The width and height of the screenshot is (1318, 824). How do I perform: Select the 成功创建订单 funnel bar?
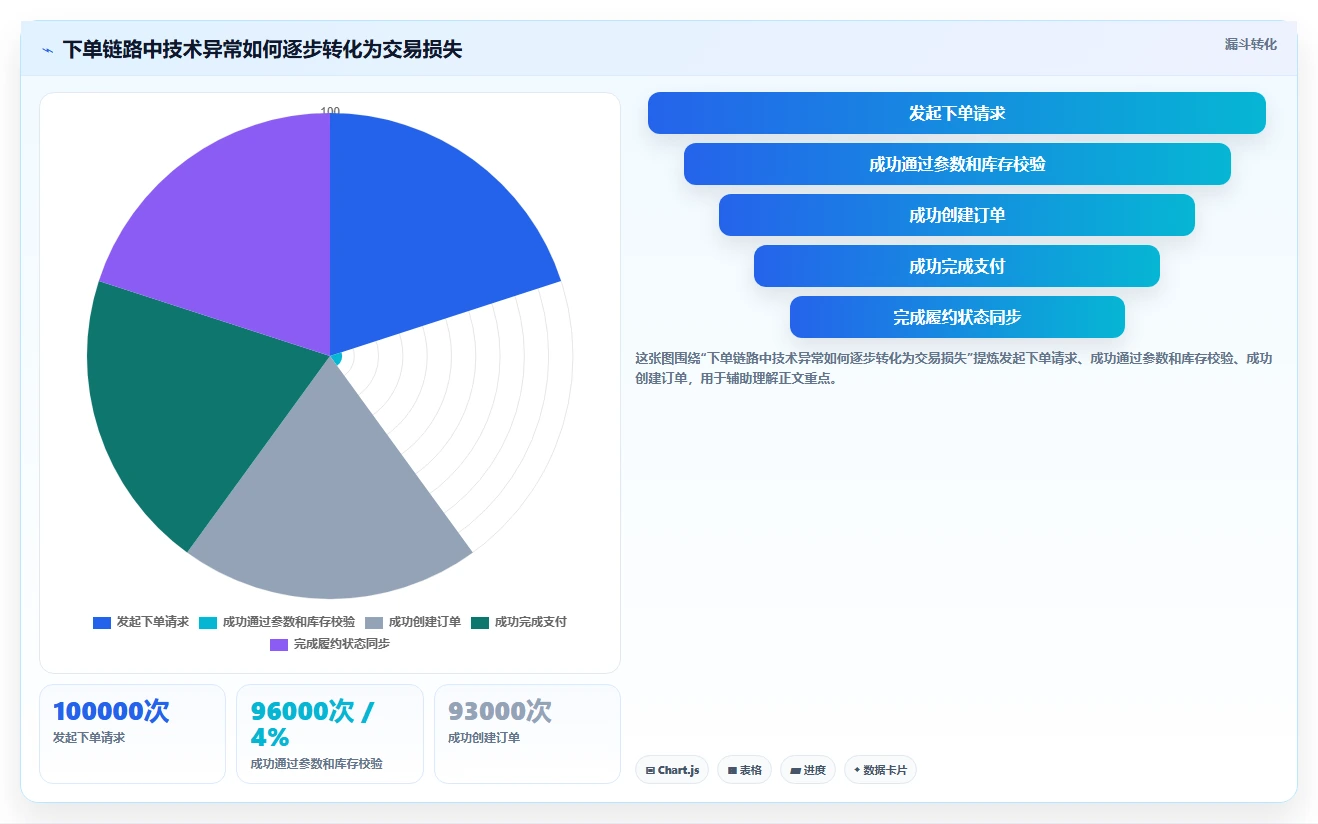click(x=956, y=215)
